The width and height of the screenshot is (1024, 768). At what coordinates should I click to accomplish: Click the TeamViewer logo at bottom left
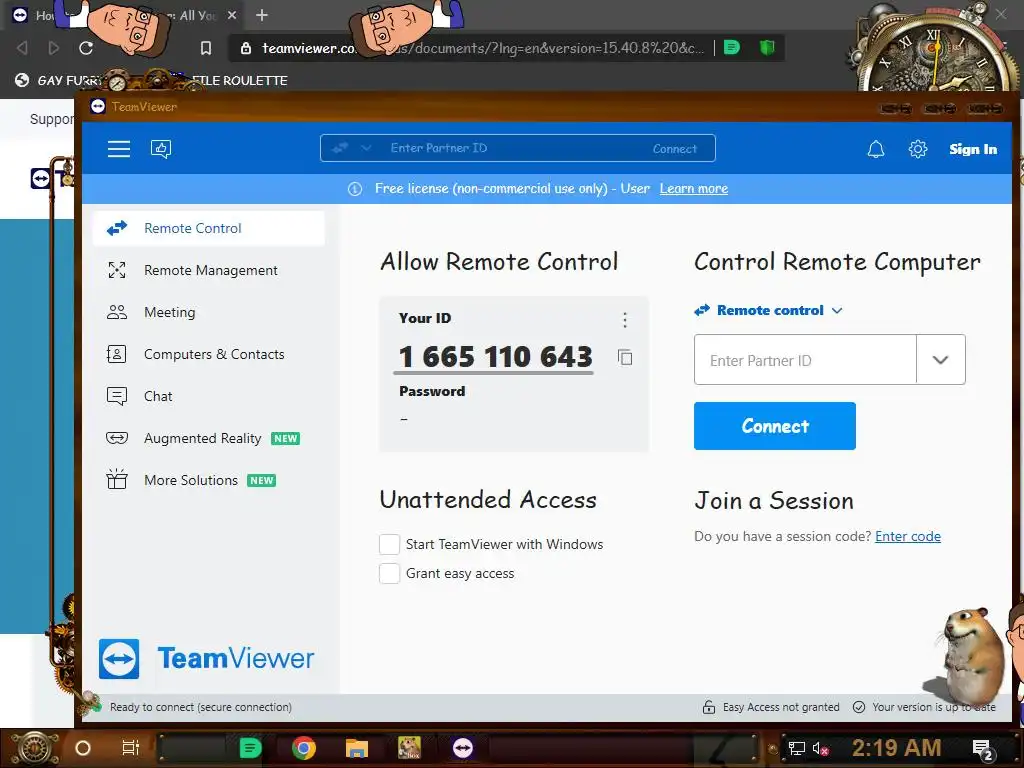pyautogui.click(x=206, y=658)
